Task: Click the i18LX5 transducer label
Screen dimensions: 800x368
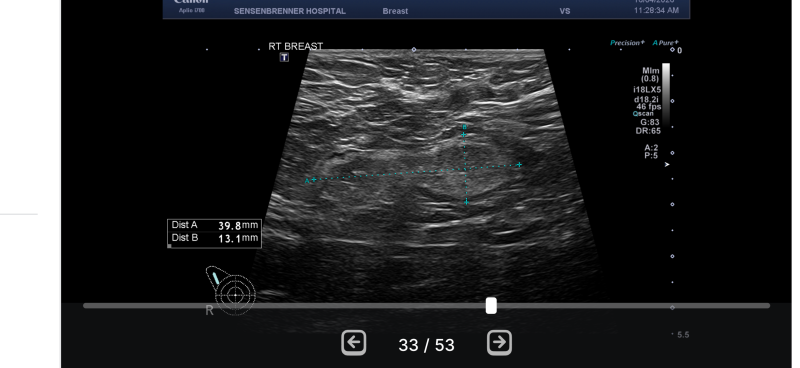Action: coord(647,89)
